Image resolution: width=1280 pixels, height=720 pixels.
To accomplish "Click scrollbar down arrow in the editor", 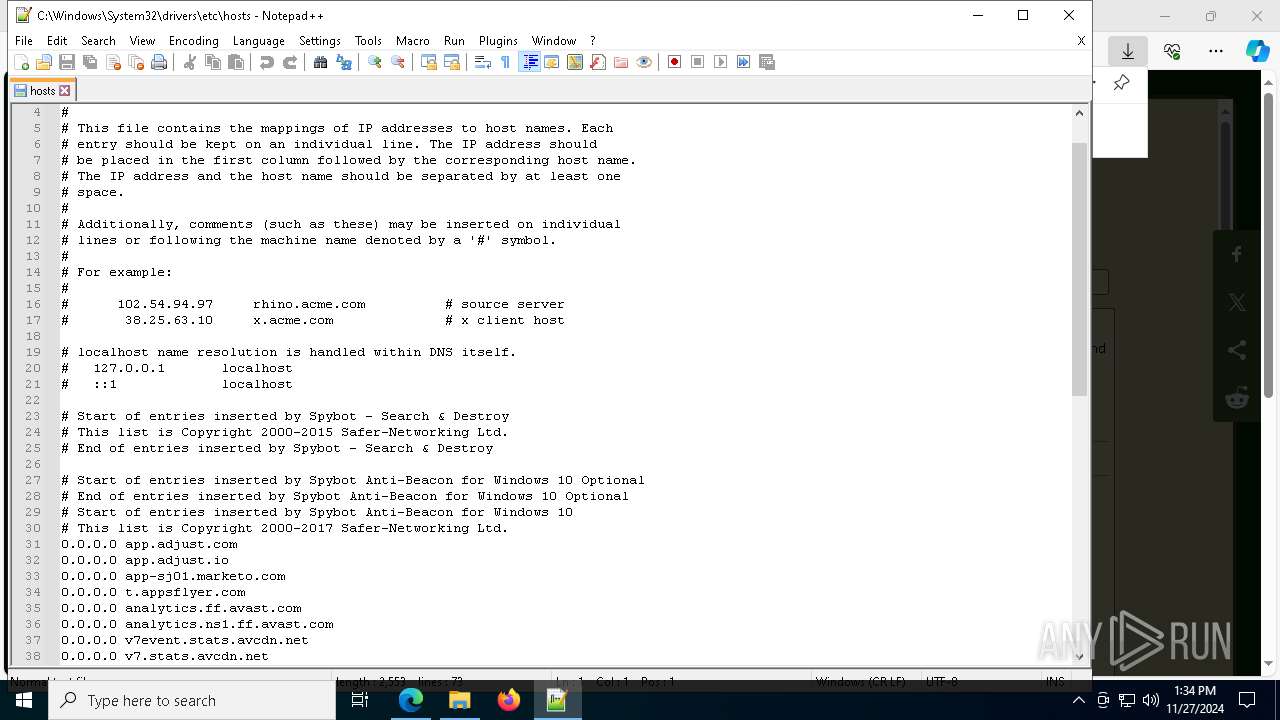I will tap(1079, 656).
